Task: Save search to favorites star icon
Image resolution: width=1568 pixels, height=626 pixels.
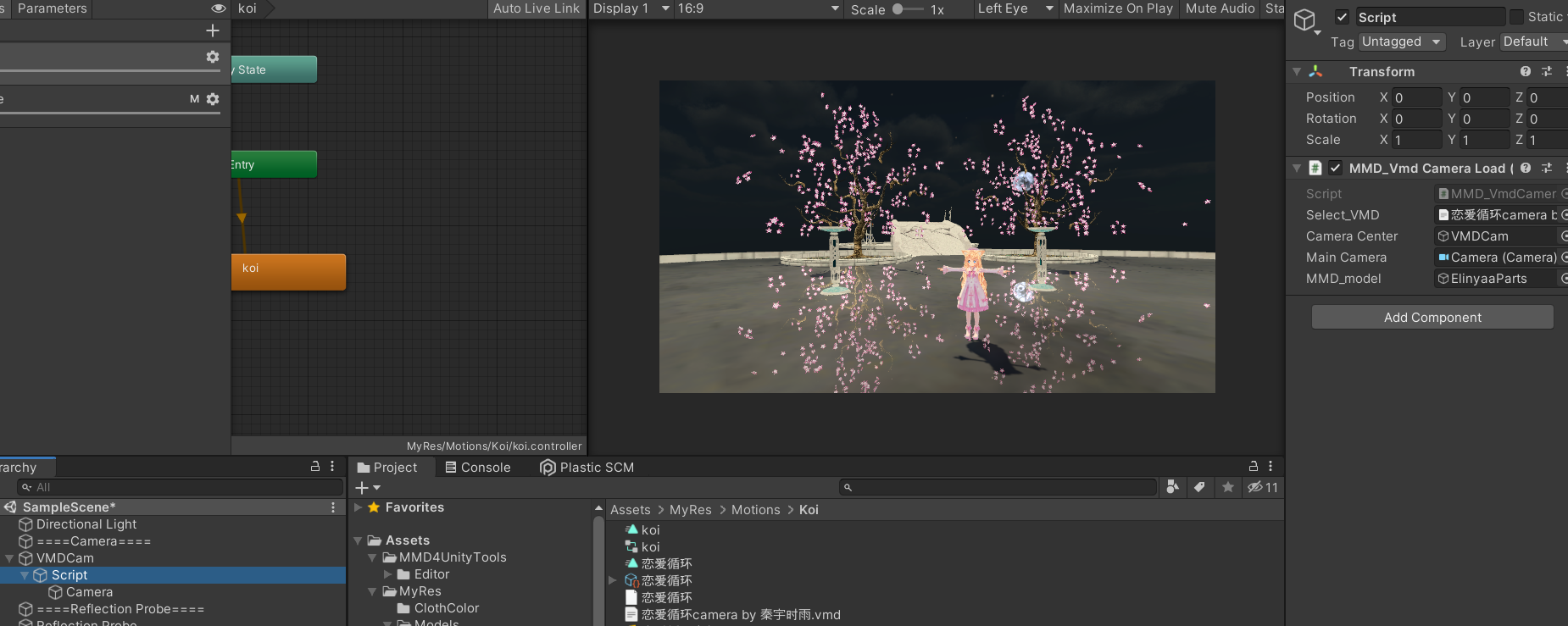Action: pos(1228,487)
